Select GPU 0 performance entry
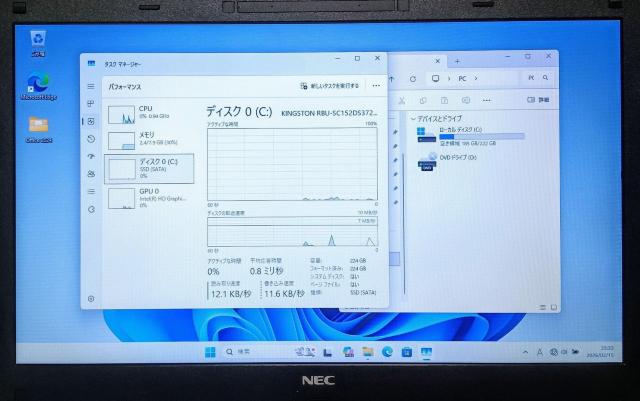 149,198
